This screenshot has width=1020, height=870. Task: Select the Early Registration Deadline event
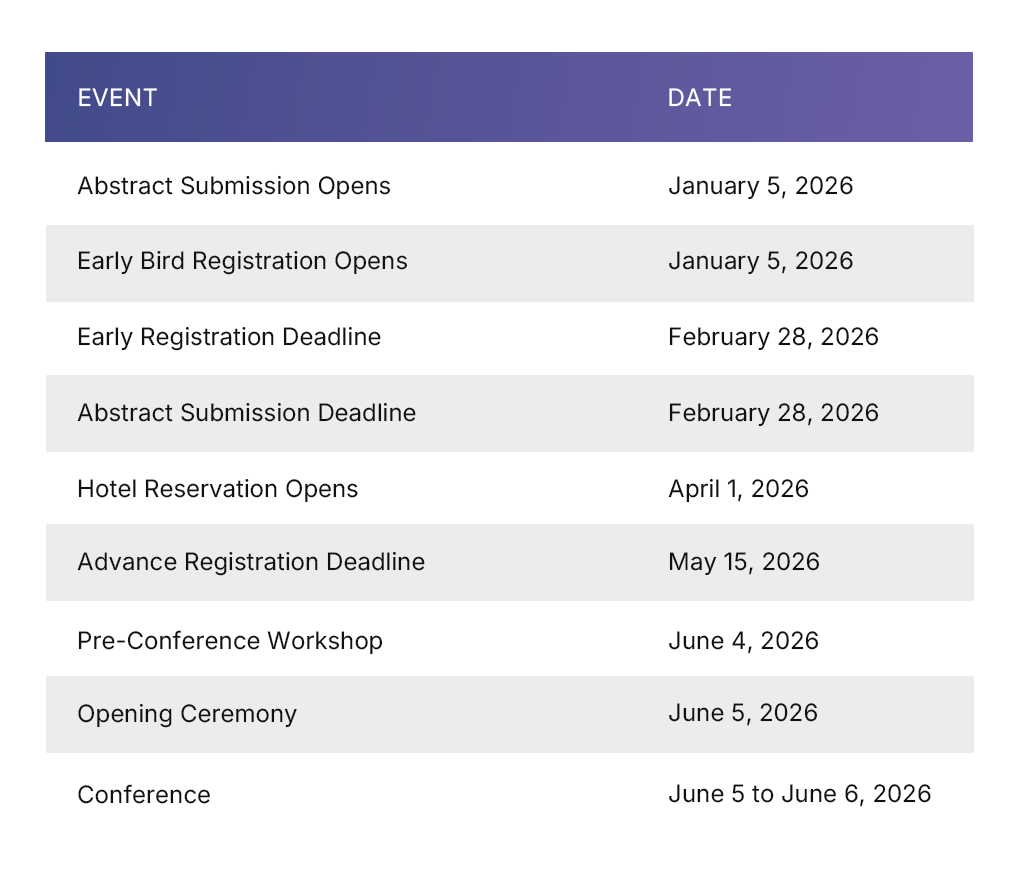229,337
